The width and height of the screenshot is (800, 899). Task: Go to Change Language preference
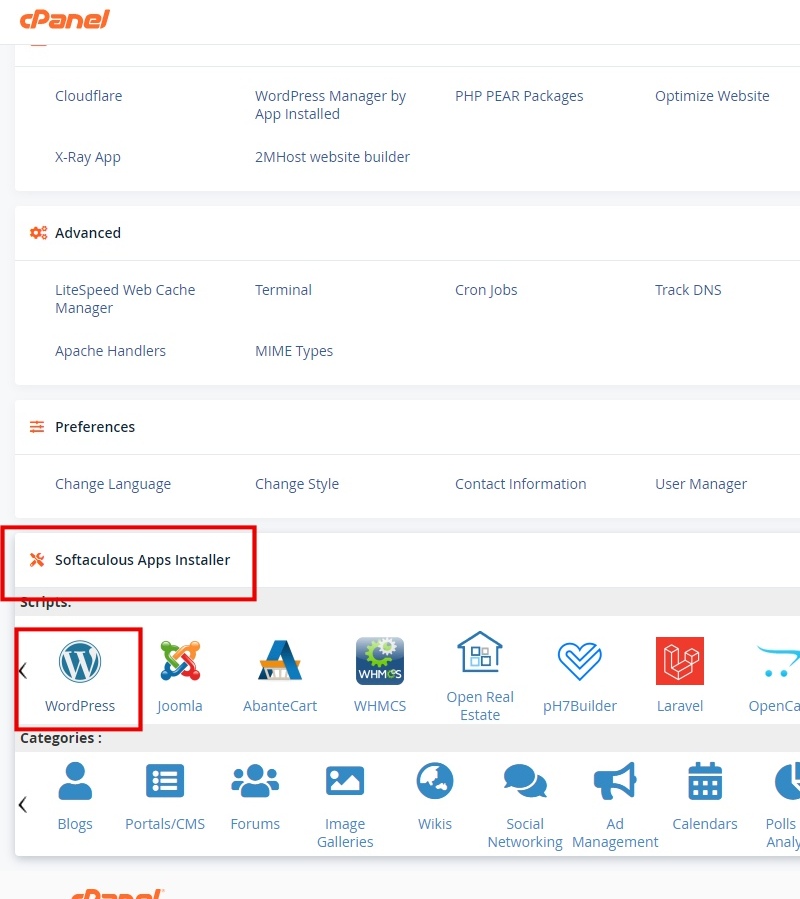[113, 484]
